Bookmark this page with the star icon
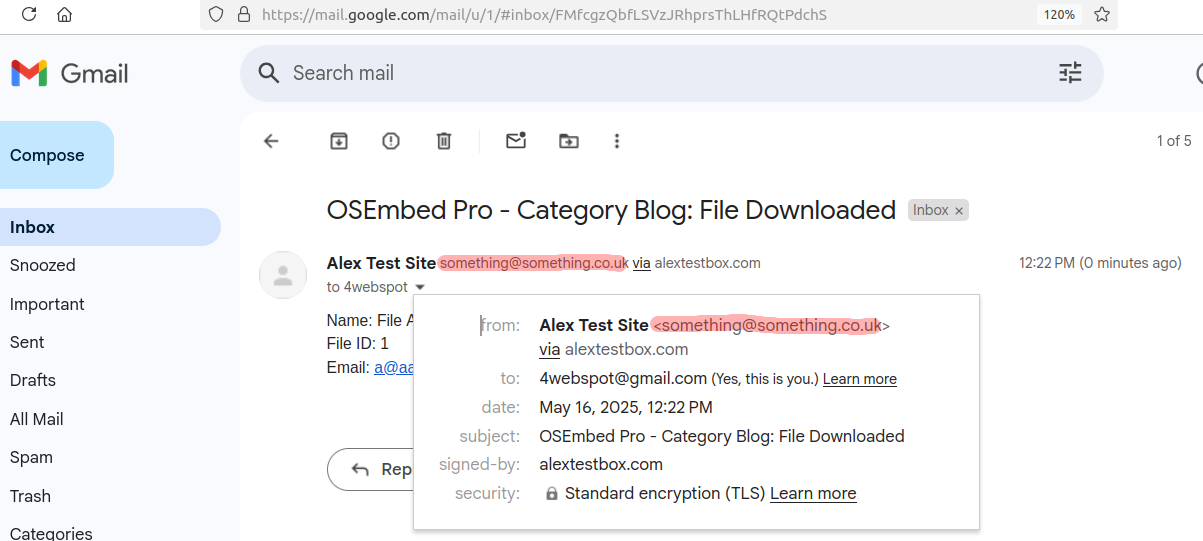The width and height of the screenshot is (1203, 541). (x=1102, y=15)
